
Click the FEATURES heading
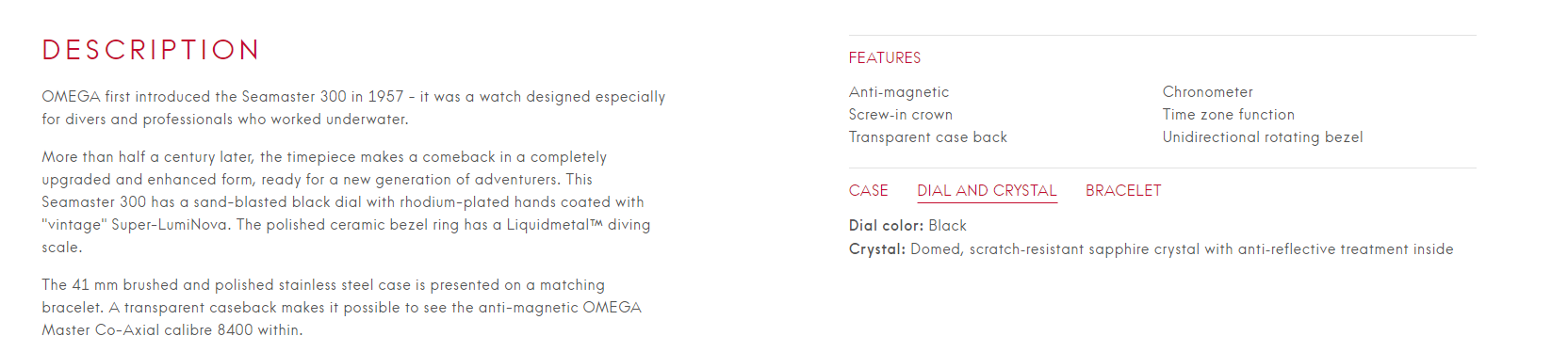tap(884, 58)
